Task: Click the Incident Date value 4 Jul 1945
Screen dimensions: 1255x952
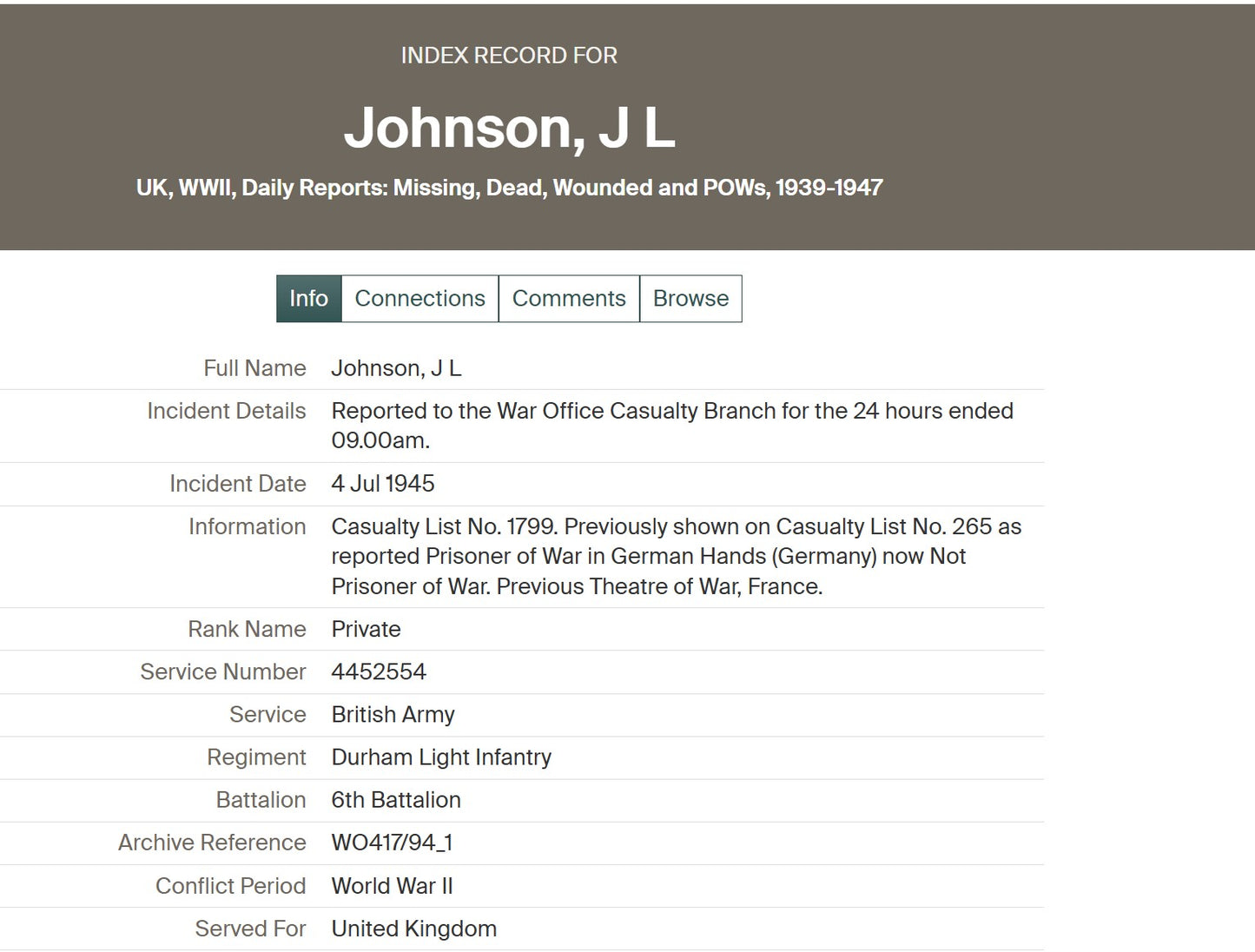Action: click(383, 484)
